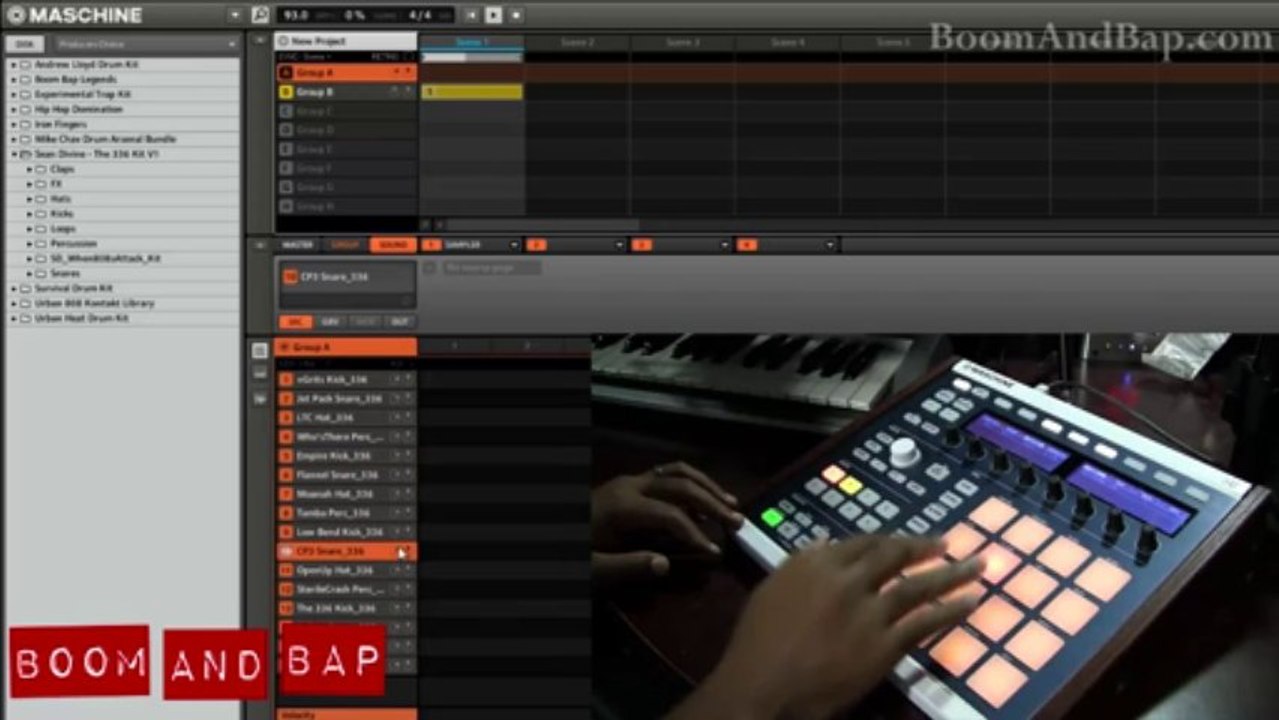Select the Scene 2 column header
The image size is (1279, 720).
(x=577, y=42)
